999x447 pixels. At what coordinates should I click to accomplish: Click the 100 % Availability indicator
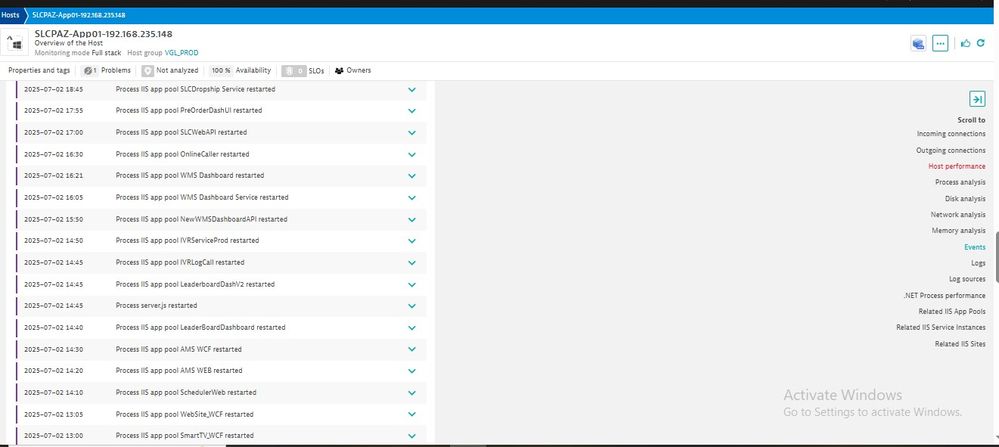click(240, 71)
